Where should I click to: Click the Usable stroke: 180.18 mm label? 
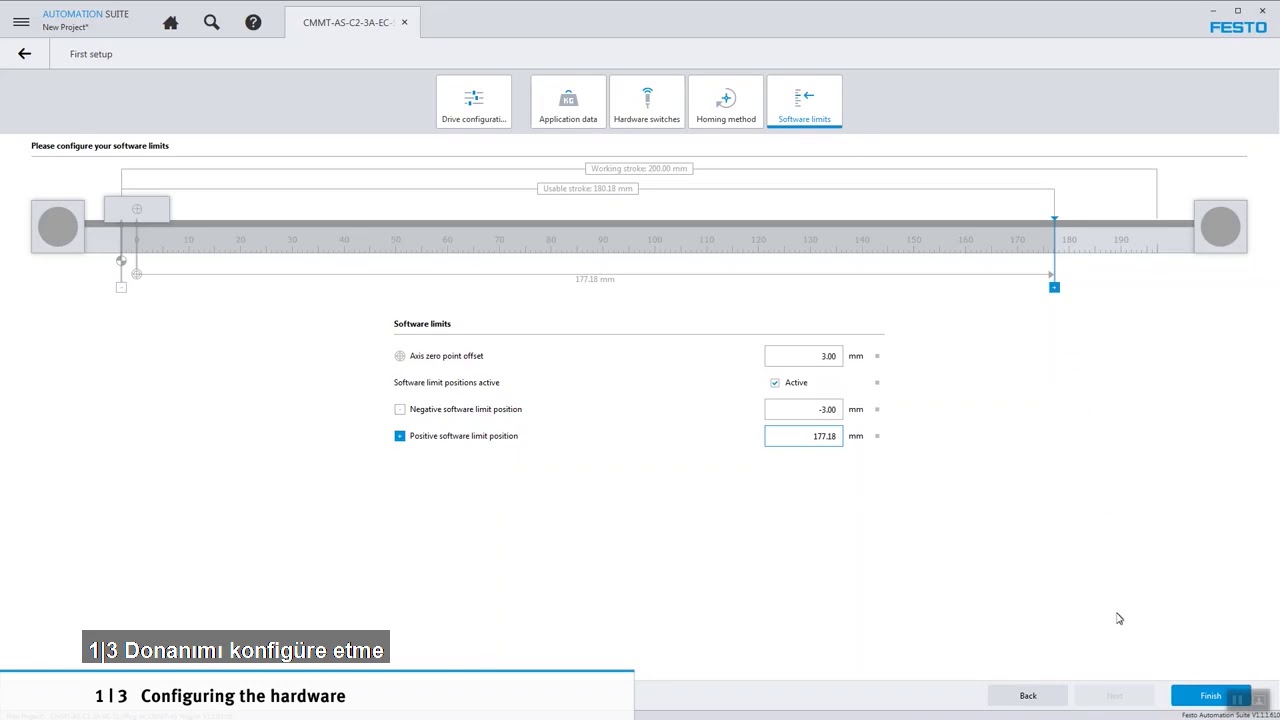587,189
